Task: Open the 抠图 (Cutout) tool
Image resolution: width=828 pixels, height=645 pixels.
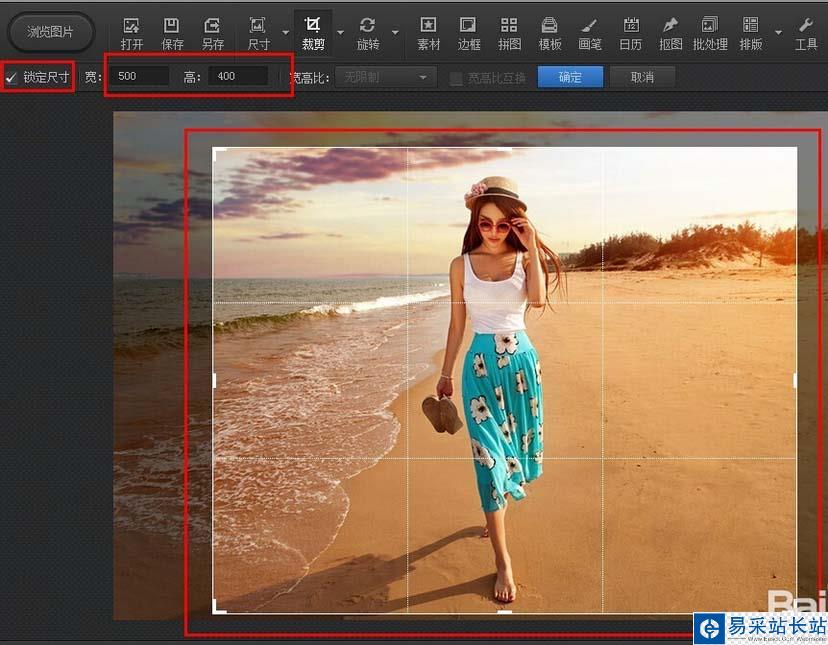Action: click(671, 32)
